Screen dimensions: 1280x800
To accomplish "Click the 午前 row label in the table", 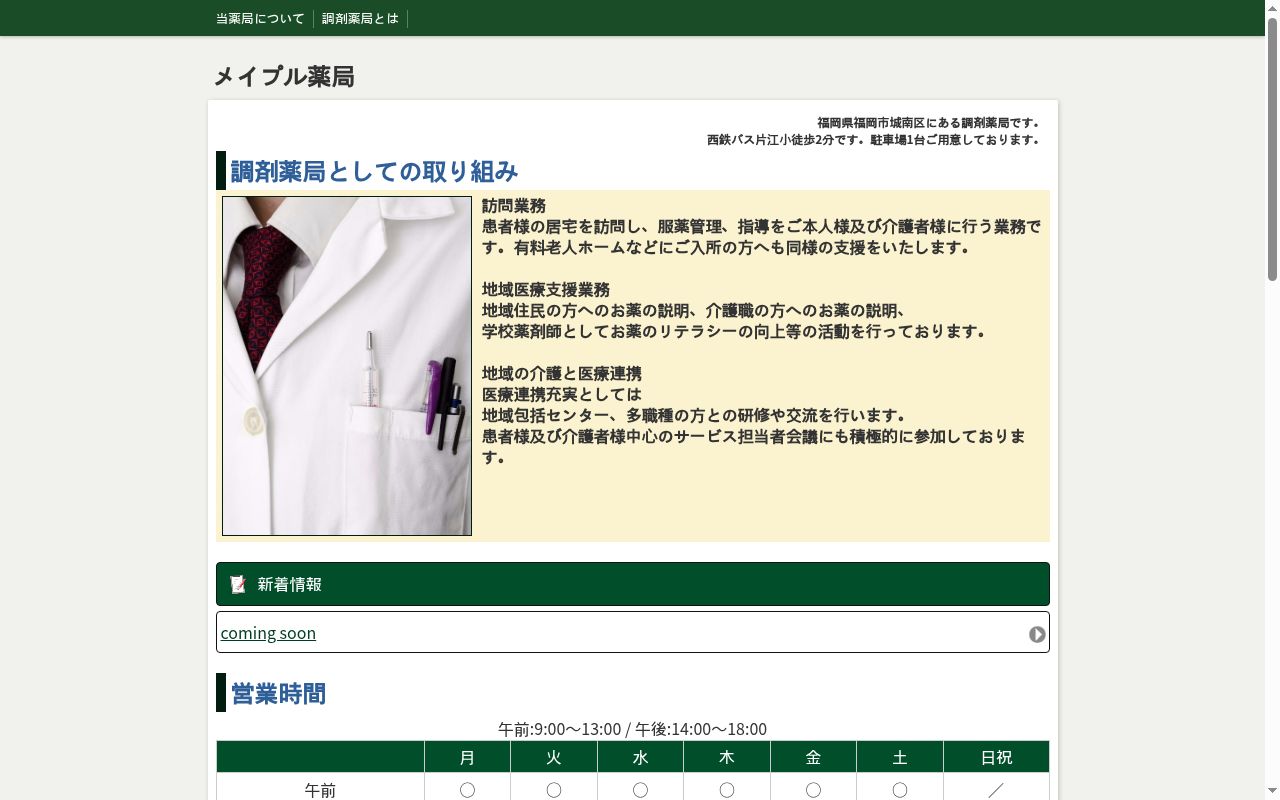I will pyautogui.click(x=320, y=790).
